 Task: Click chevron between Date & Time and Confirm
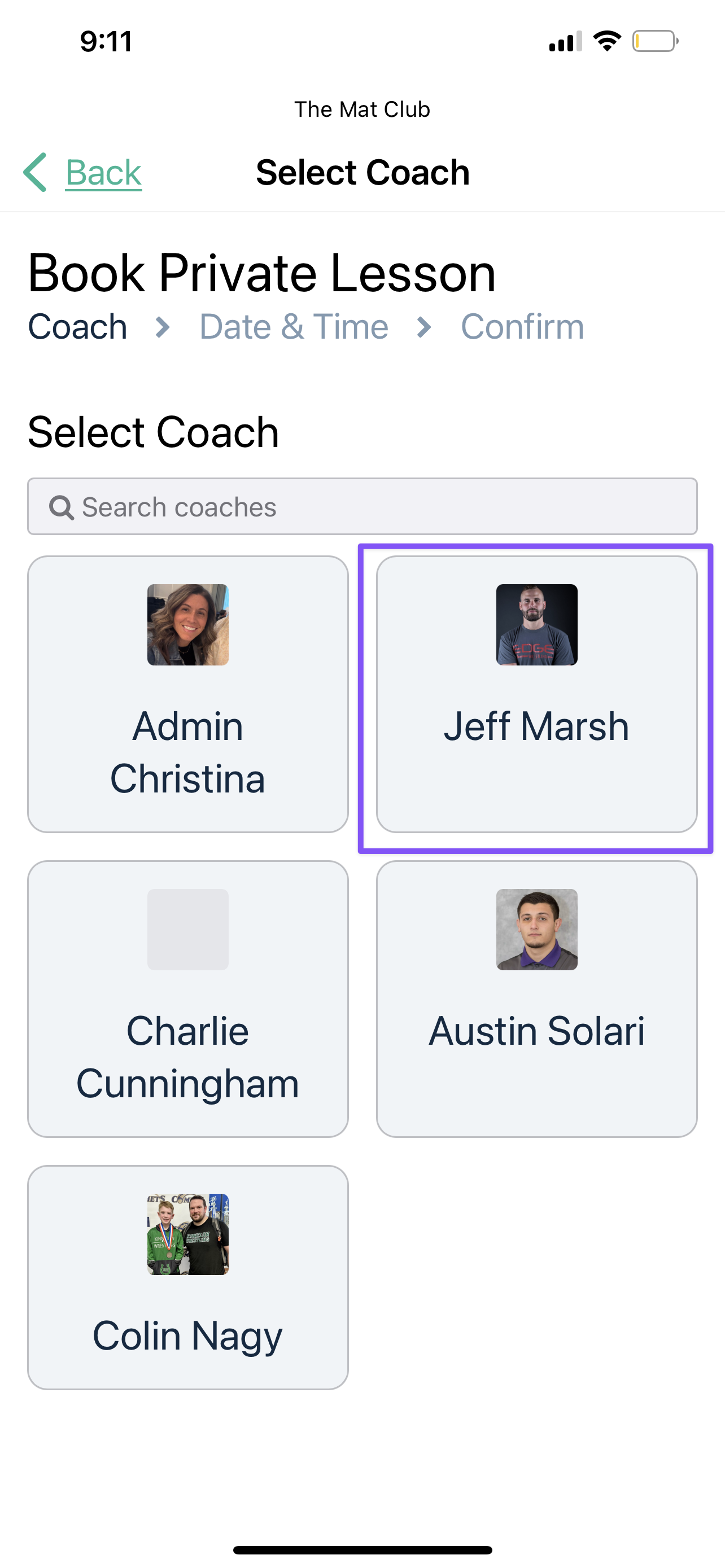[x=424, y=327]
